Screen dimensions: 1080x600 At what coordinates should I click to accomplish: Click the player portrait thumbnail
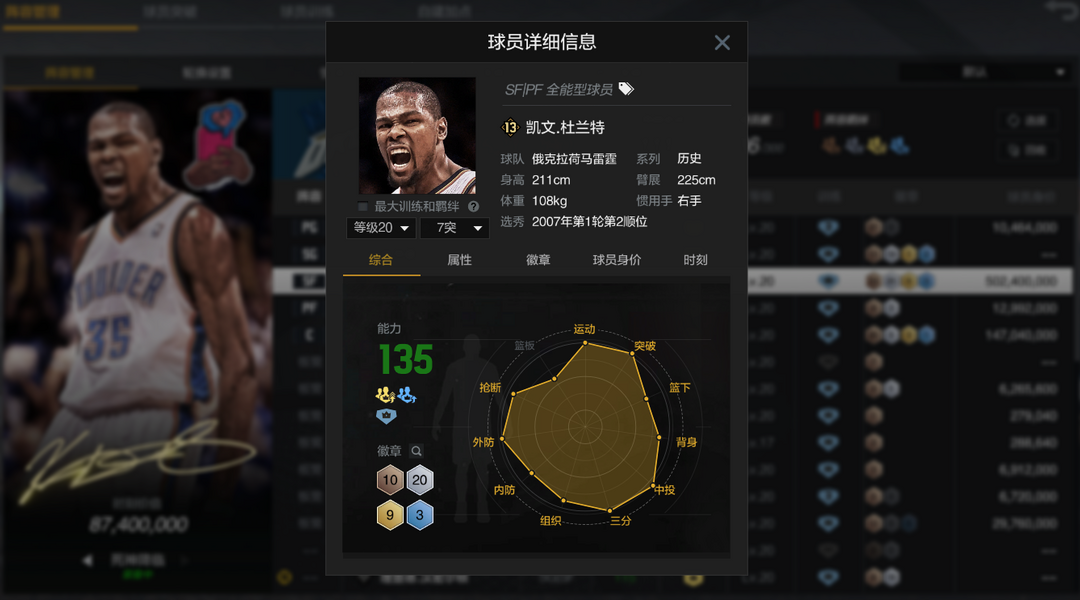click(417, 136)
